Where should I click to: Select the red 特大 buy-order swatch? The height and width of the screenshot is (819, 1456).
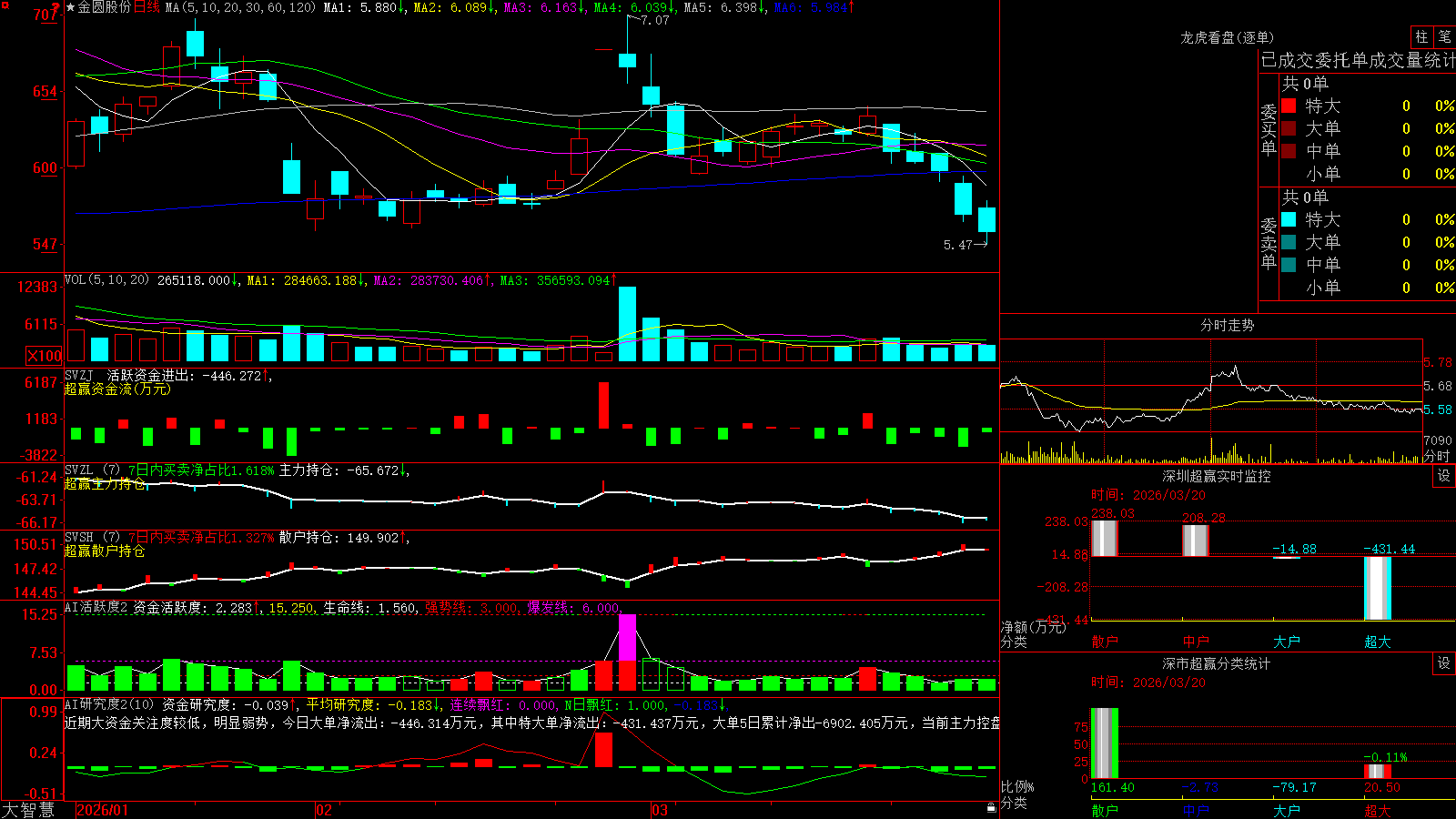(1289, 106)
